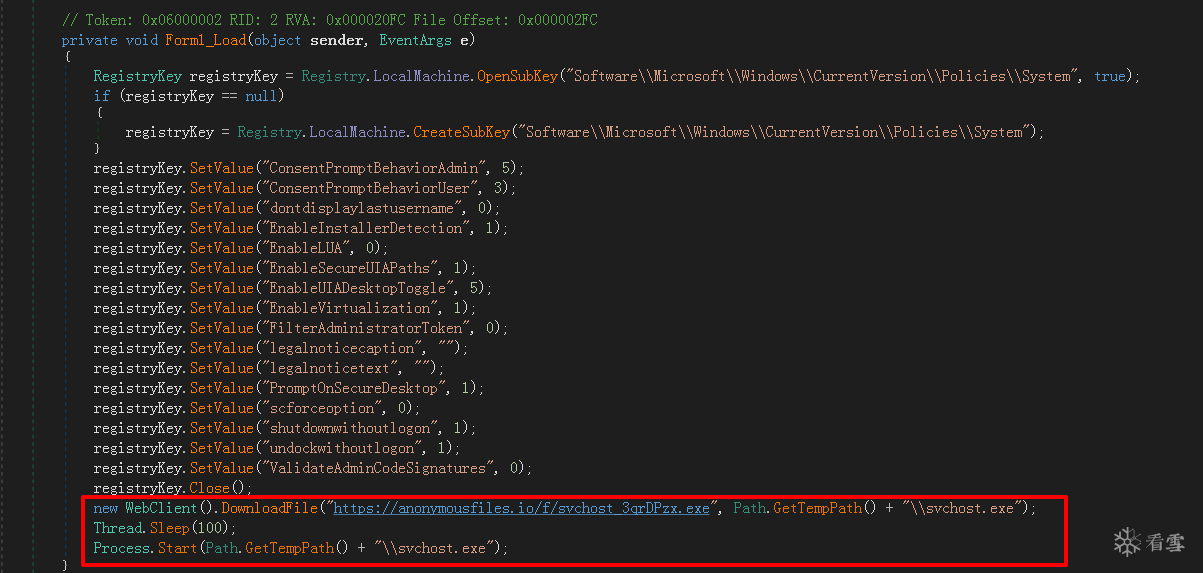Click the "EnableVirtualization" string
Screen dimensions: 1203x573
coord(351,308)
